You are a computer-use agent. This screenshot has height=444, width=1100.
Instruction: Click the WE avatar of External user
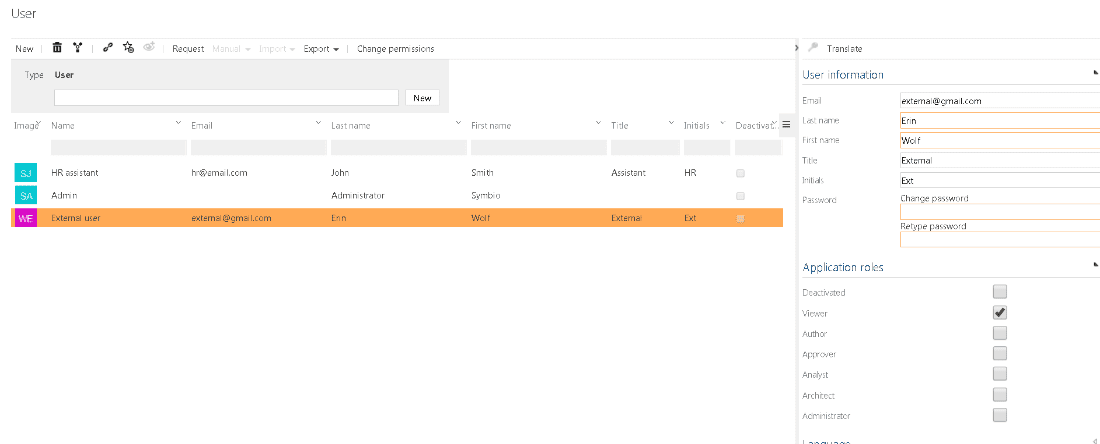point(25,218)
